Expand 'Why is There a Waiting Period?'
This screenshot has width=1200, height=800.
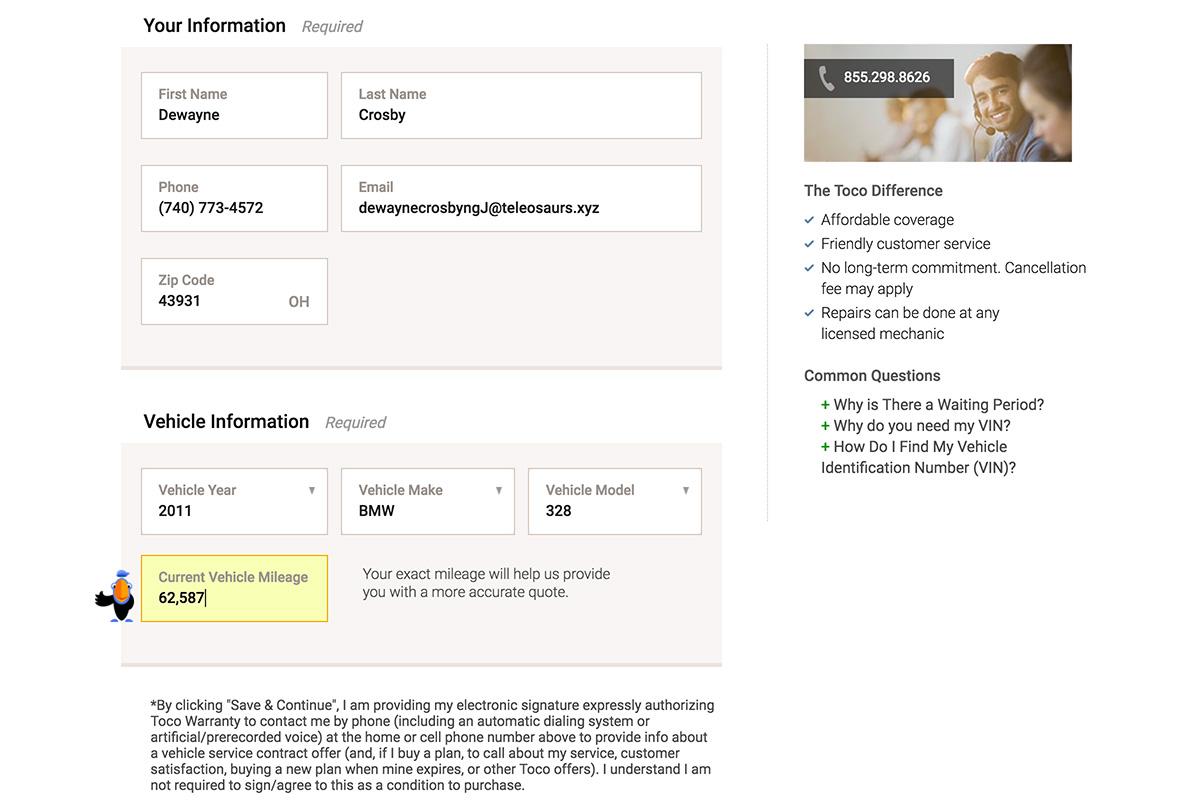point(938,405)
